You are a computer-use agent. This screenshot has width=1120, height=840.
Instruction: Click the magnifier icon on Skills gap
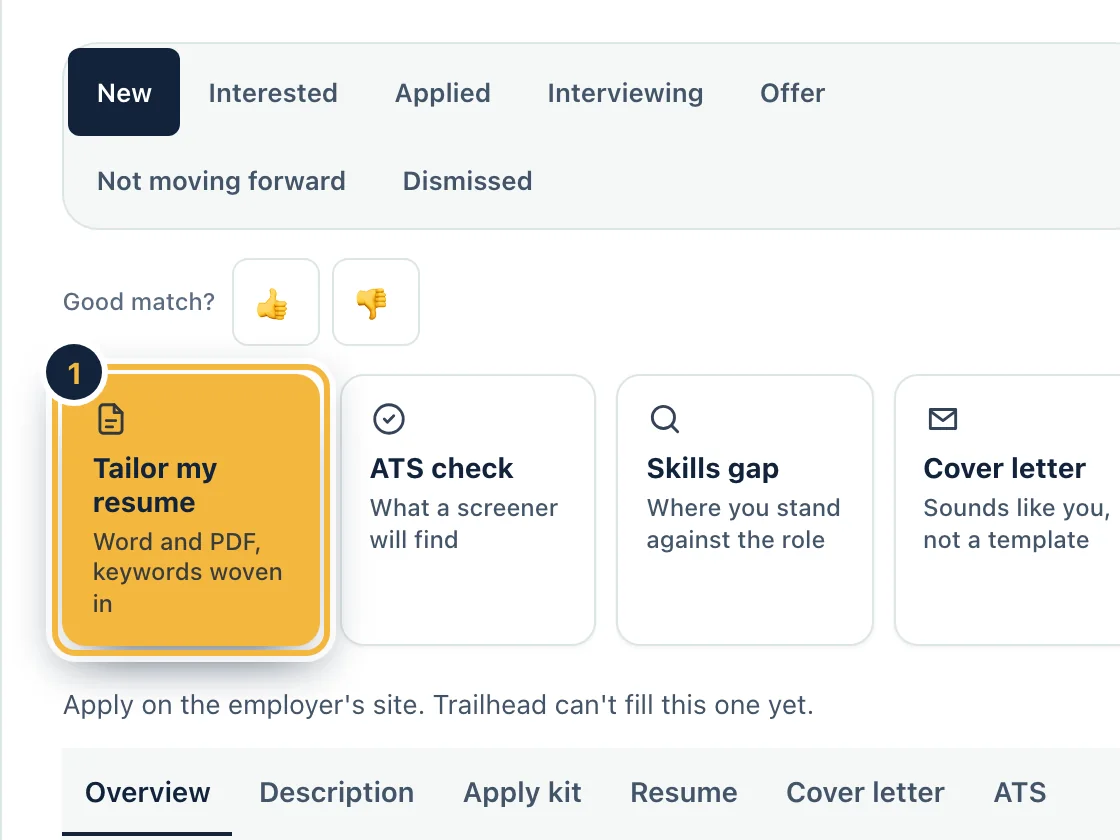pyautogui.click(x=664, y=419)
